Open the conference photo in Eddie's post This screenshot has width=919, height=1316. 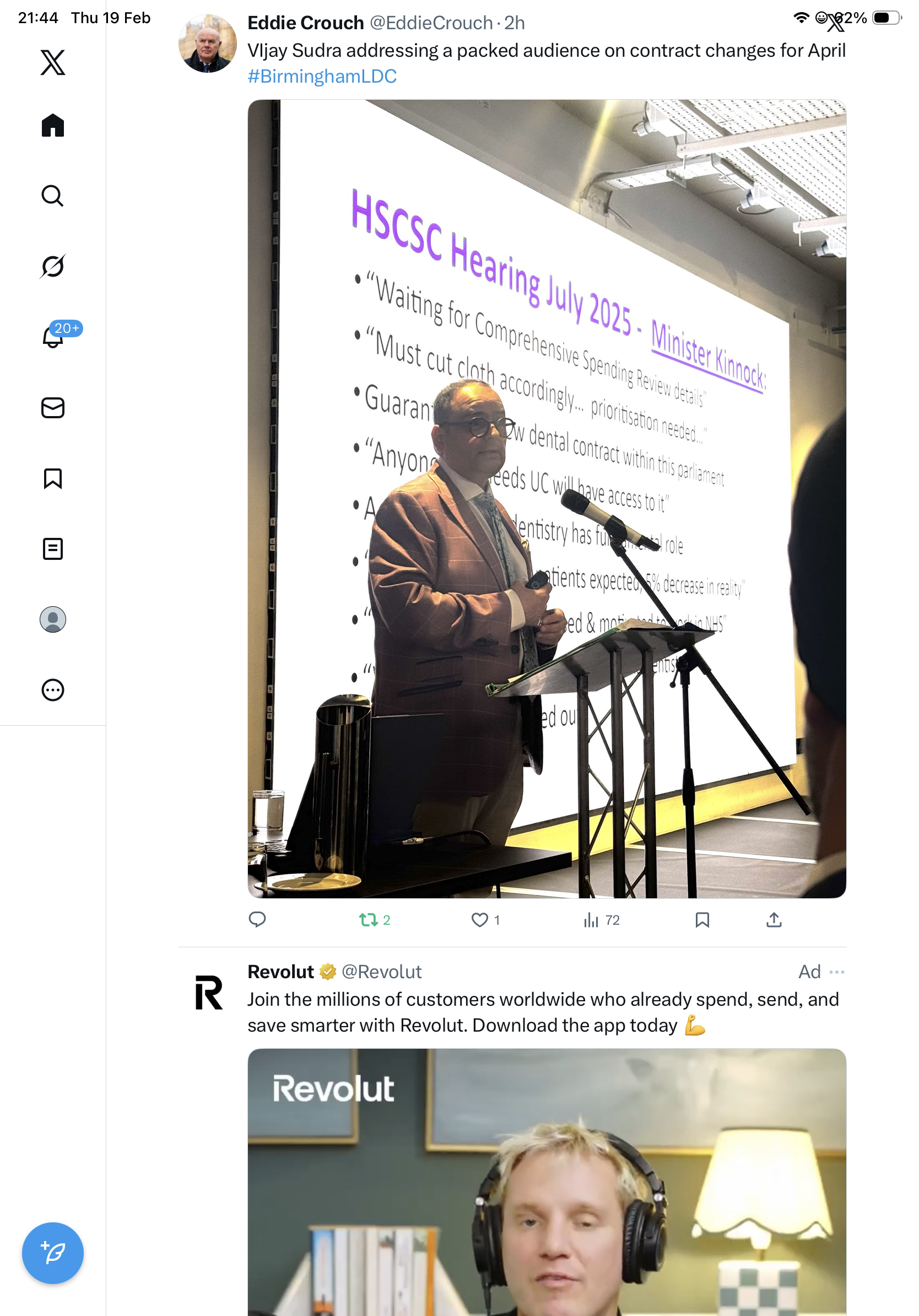click(x=547, y=498)
